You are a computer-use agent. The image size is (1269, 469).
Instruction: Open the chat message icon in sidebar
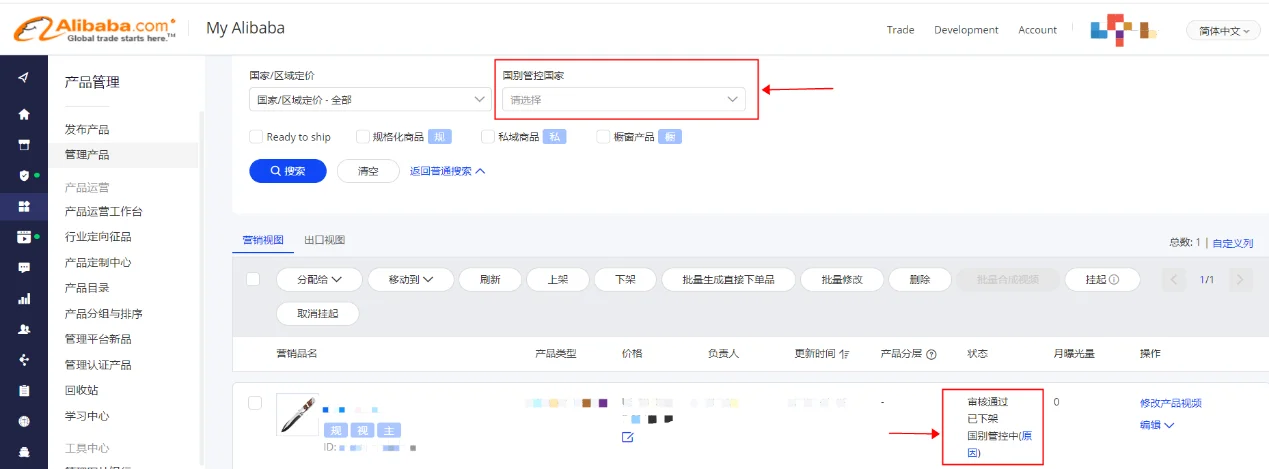[24, 267]
